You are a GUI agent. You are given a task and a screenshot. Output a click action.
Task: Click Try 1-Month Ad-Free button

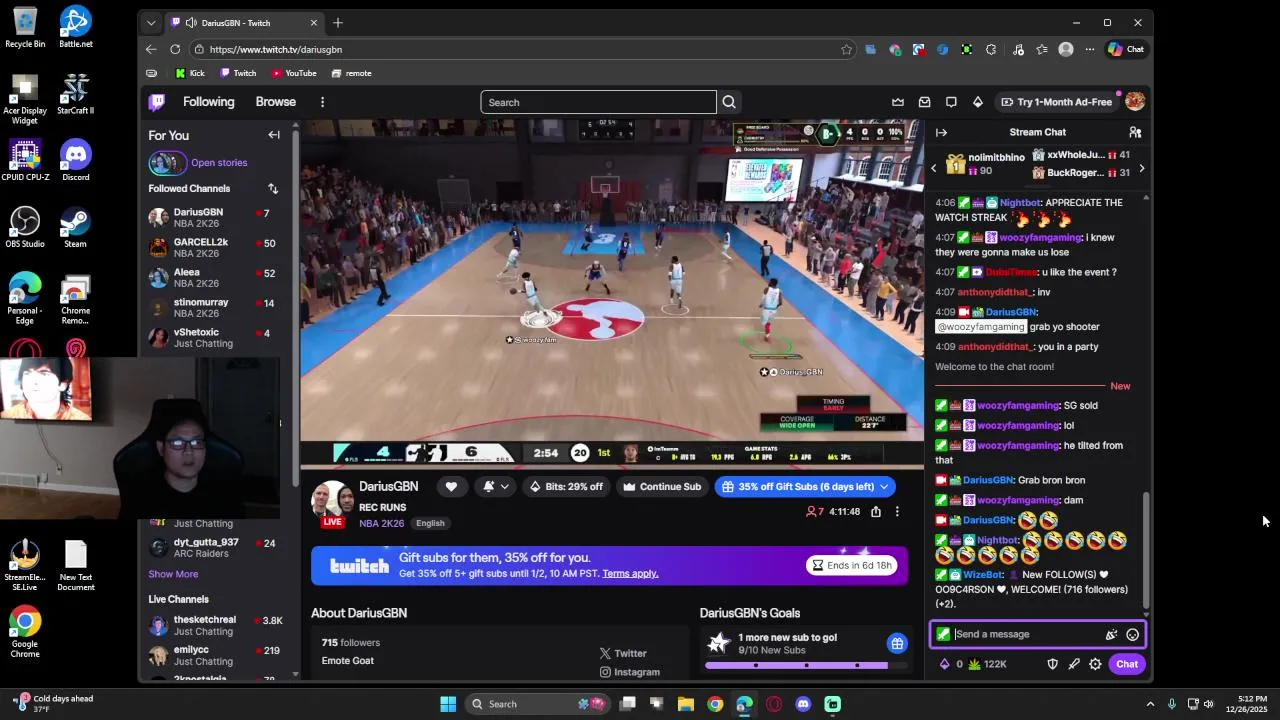(x=1056, y=102)
